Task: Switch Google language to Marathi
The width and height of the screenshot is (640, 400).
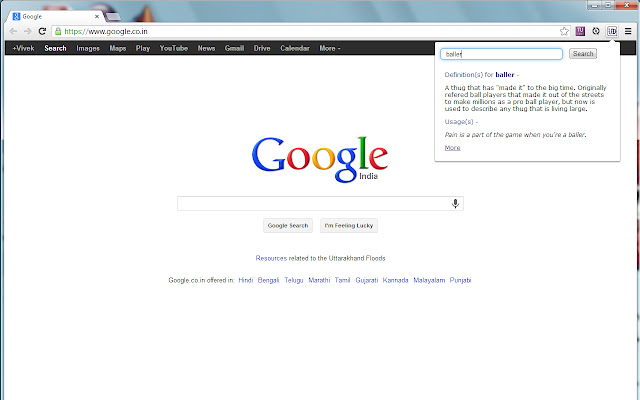Action: [319, 280]
